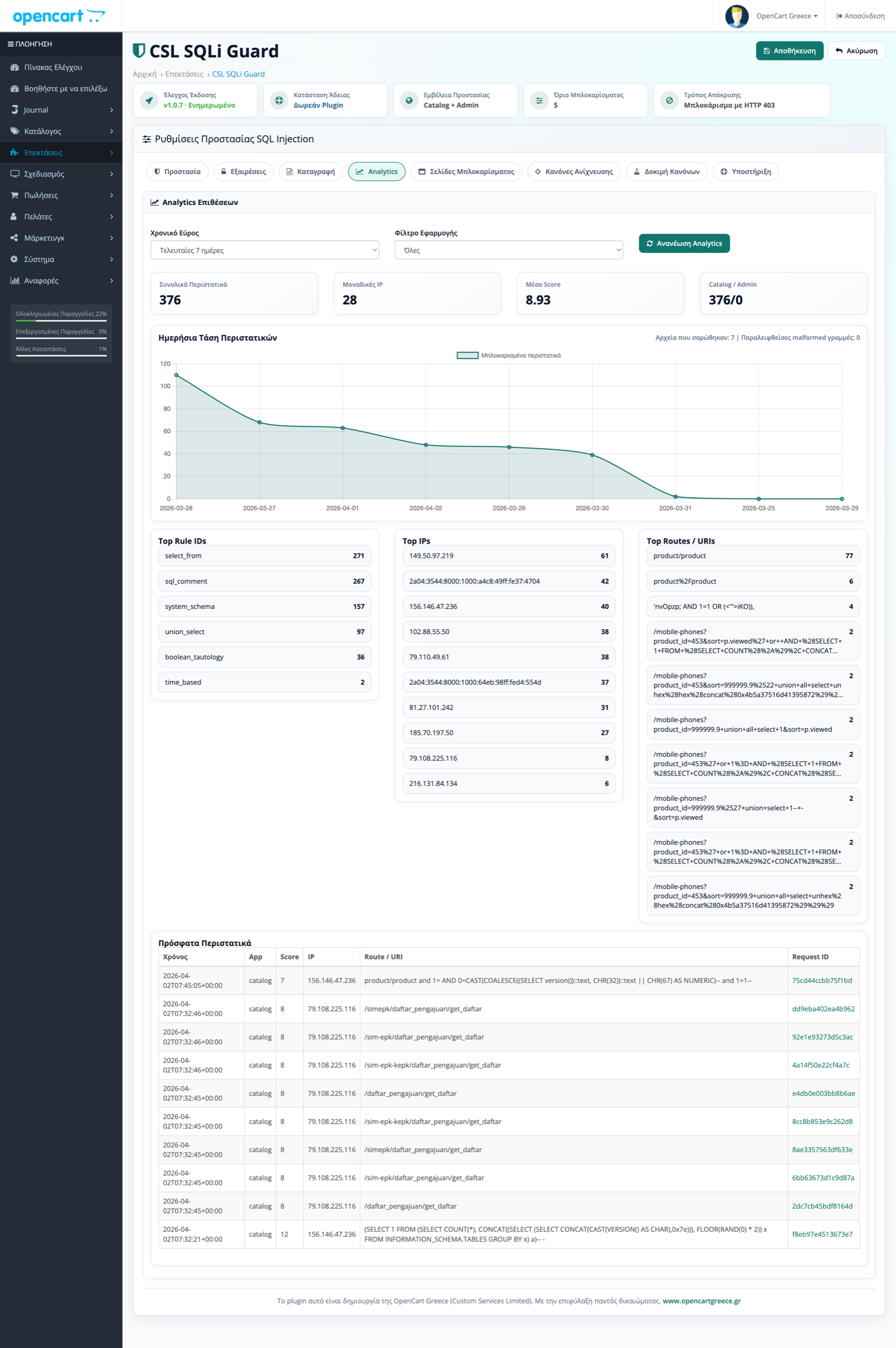Expand the Πωλήσεις sidebar menu
896x1348 pixels.
pos(61,195)
